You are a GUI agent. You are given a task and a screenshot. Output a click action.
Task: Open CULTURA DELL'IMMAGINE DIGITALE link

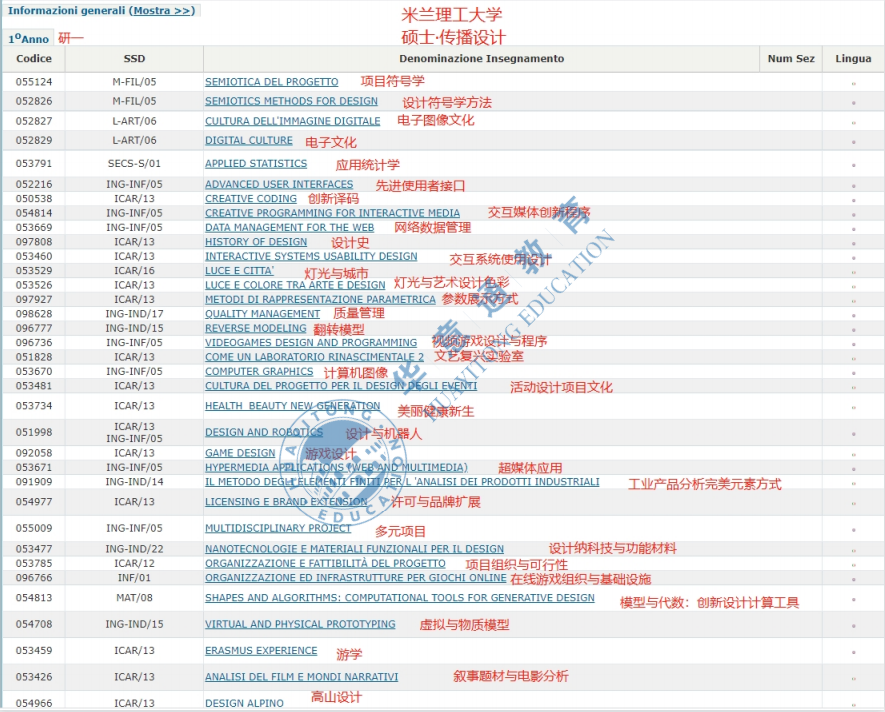[x=292, y=121]
